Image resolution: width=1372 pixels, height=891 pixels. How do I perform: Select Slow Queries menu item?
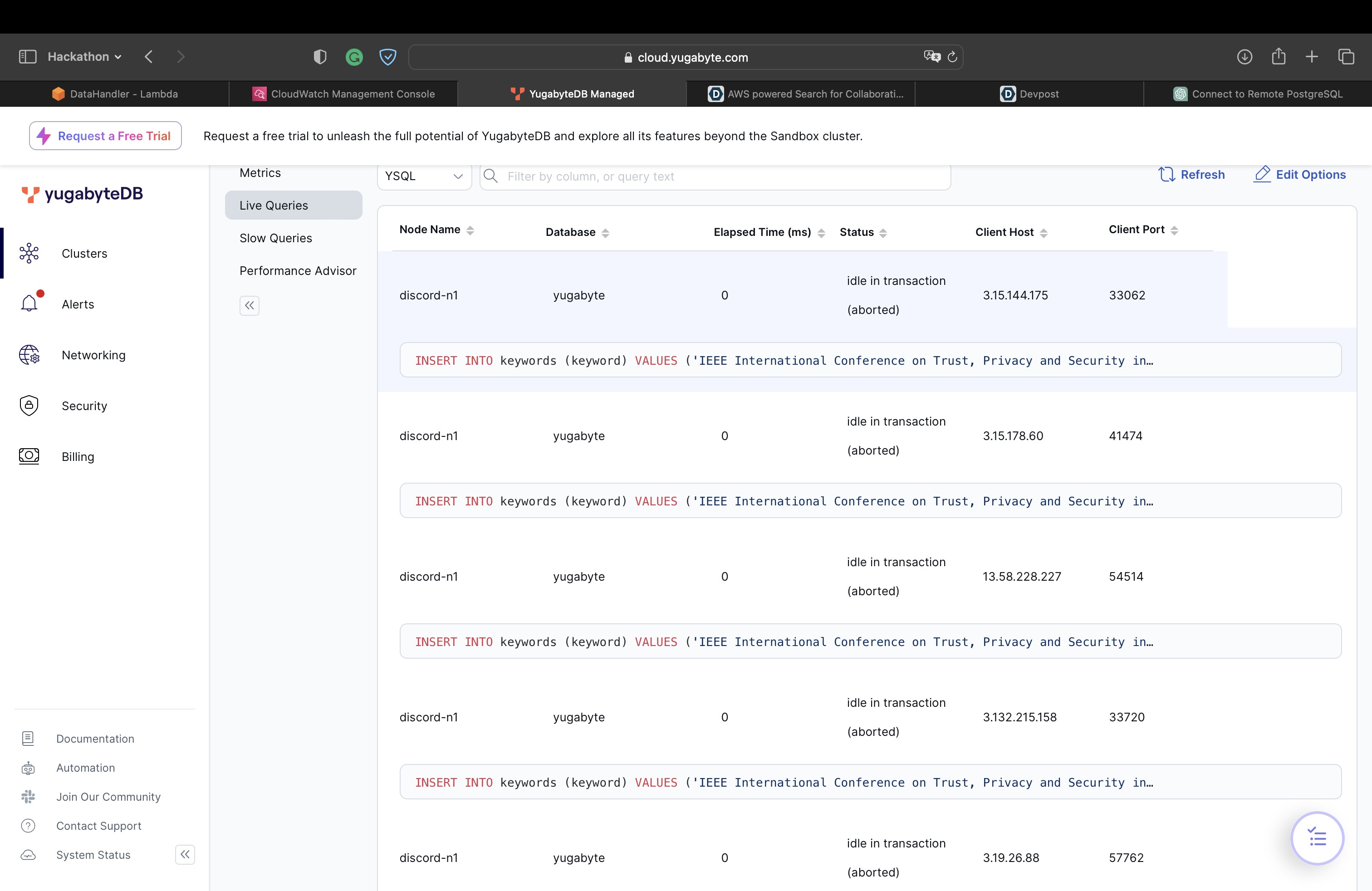(x=275, y=238)
